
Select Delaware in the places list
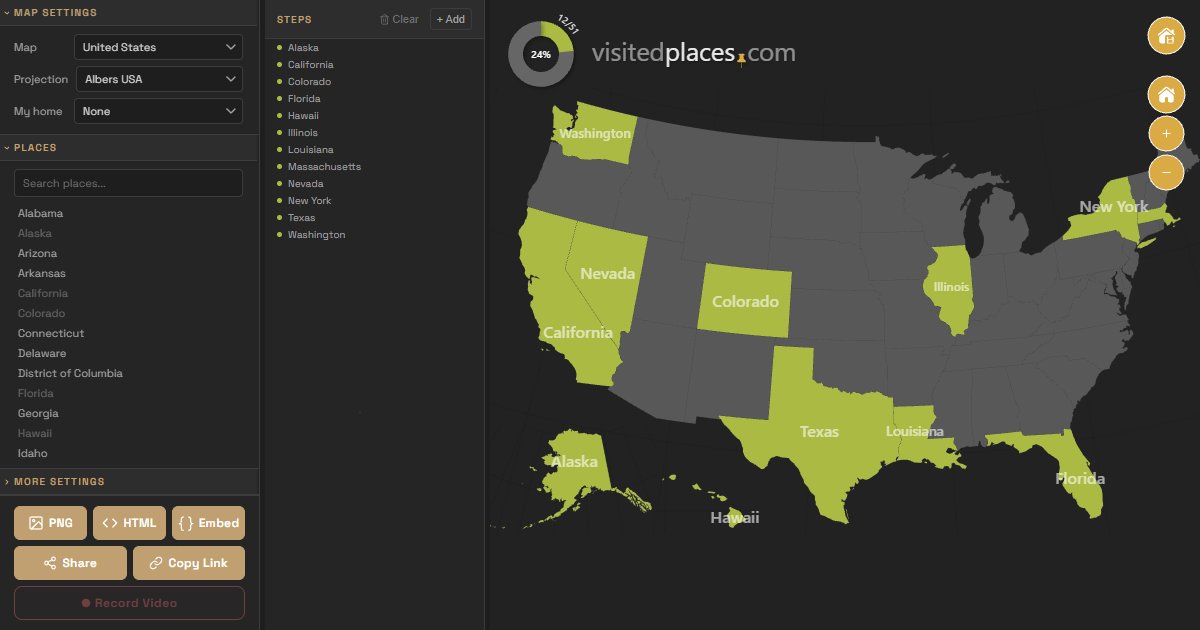point(42,353)
